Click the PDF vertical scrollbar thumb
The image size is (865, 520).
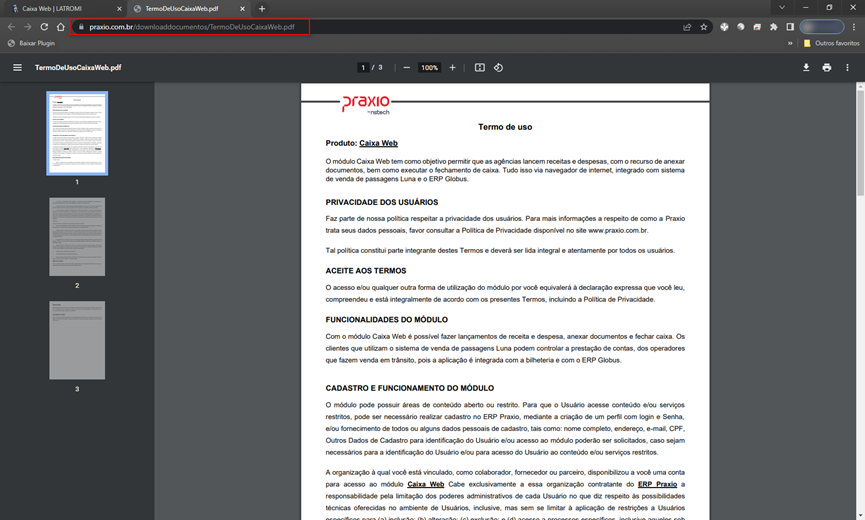click(x=860, y=142)
